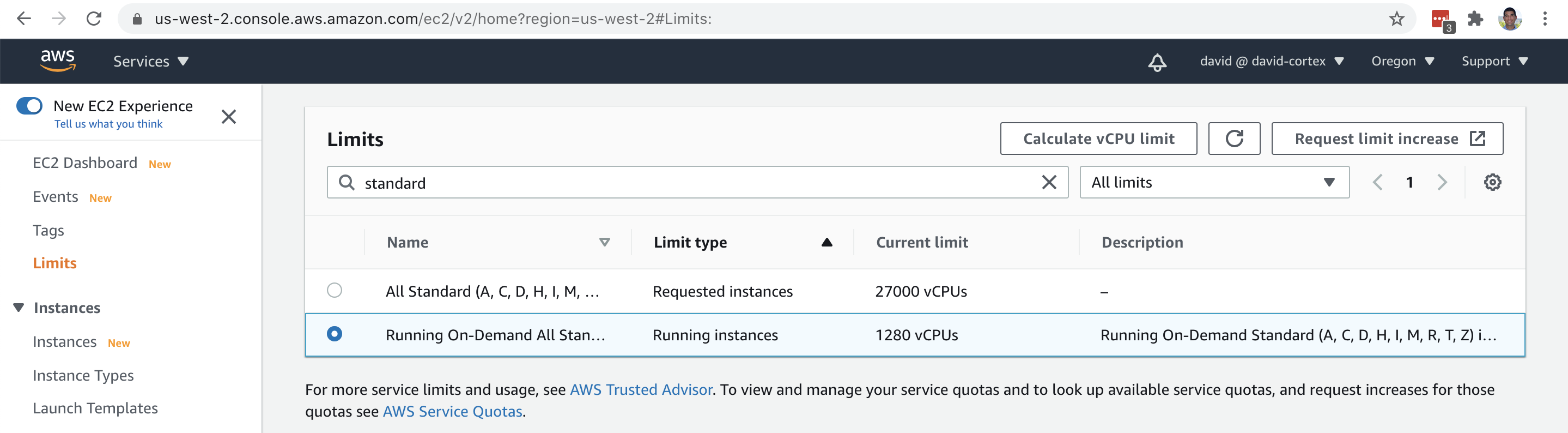The height and width of the screenshot is (433, 1568).
Task: Bookmark this page with the star icon
Action: (1397, 19)
